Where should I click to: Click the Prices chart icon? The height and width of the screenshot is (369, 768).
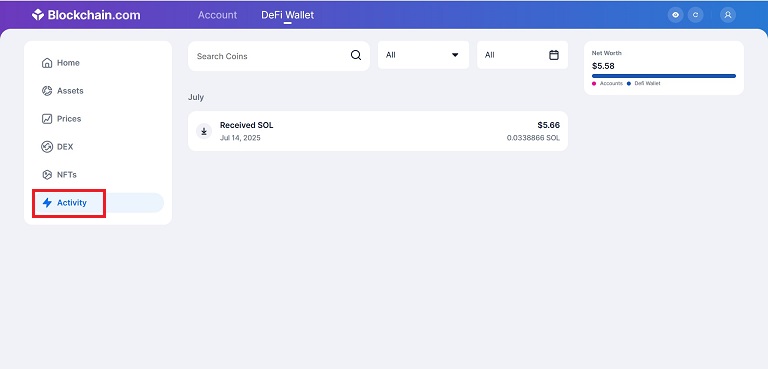coord(47,119)
